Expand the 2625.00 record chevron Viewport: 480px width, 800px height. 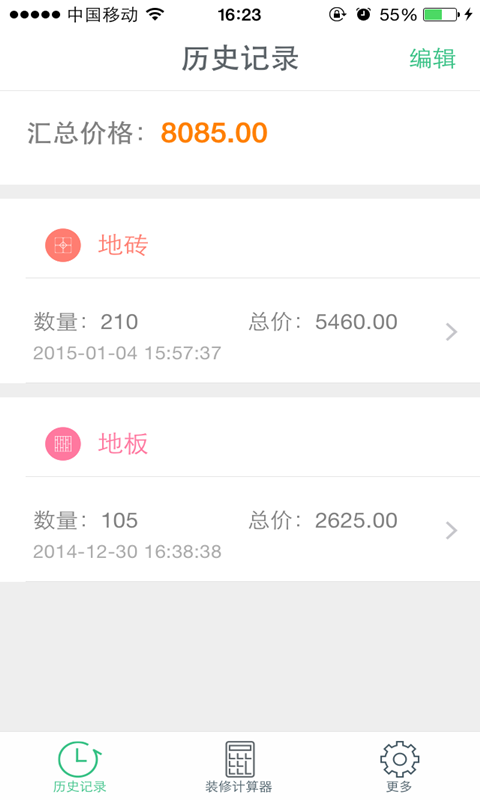pos(451,531)
